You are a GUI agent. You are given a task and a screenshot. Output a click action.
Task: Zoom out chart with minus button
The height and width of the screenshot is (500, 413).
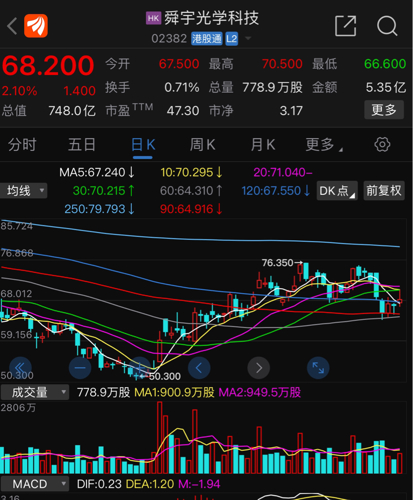click(x=80, y=368)
